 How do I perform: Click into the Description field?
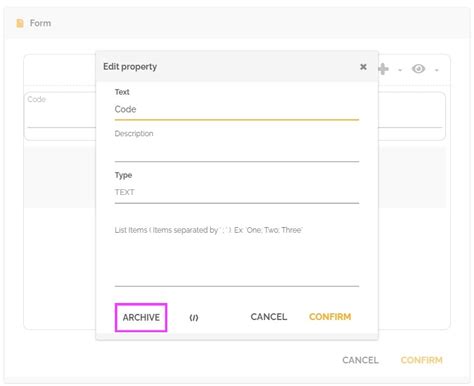(x=237, y=152)
